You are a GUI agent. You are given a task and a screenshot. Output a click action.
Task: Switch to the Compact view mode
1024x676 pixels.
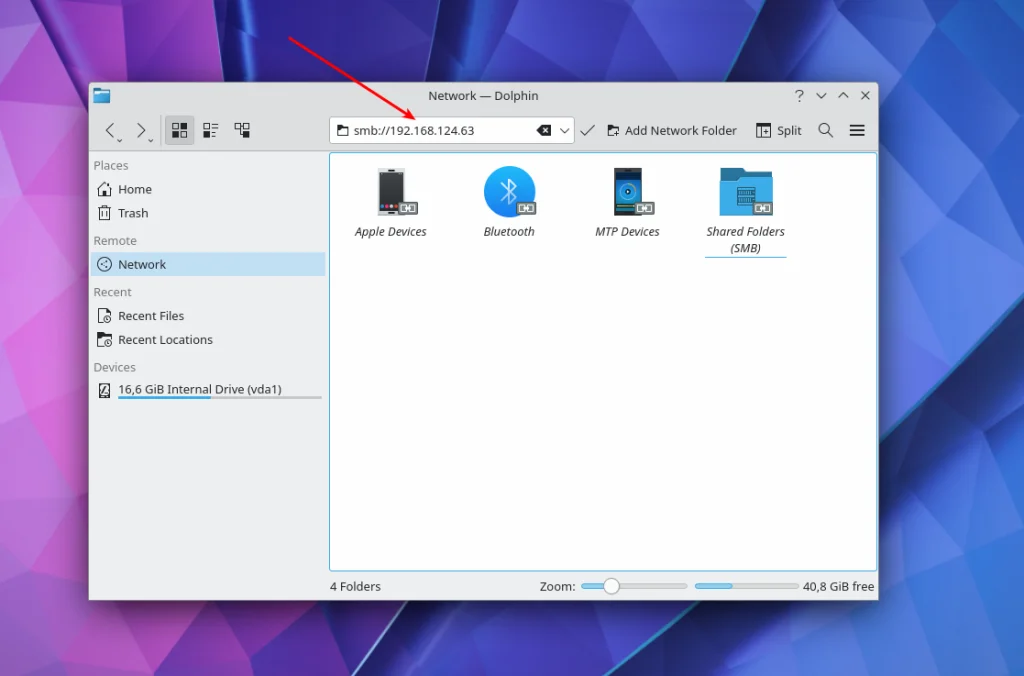210,130
